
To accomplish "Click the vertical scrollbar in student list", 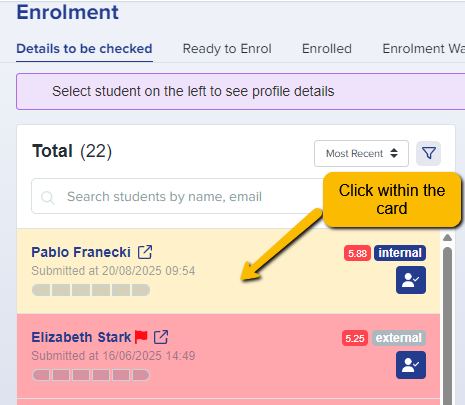I will pyautogui.click(x=447, y=325).
